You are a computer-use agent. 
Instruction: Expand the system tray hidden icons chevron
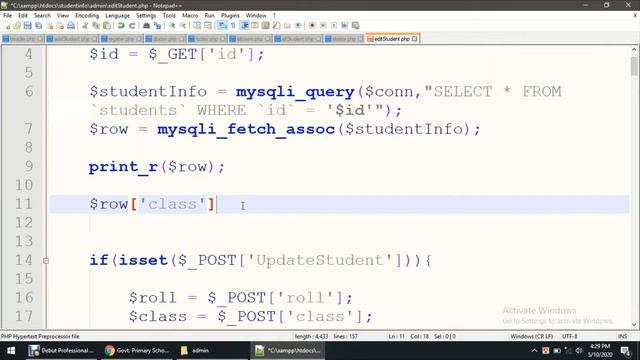(x=534, y=351)
